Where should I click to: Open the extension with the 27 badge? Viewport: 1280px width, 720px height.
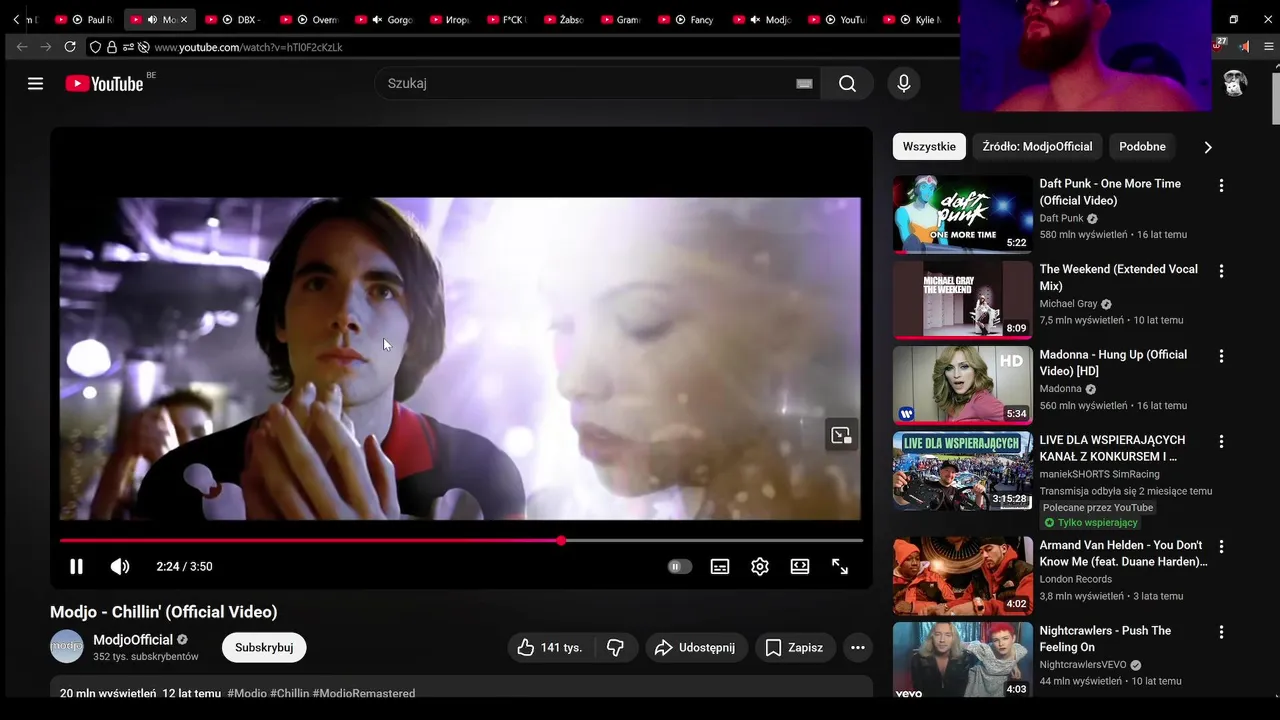point(1220,45)
